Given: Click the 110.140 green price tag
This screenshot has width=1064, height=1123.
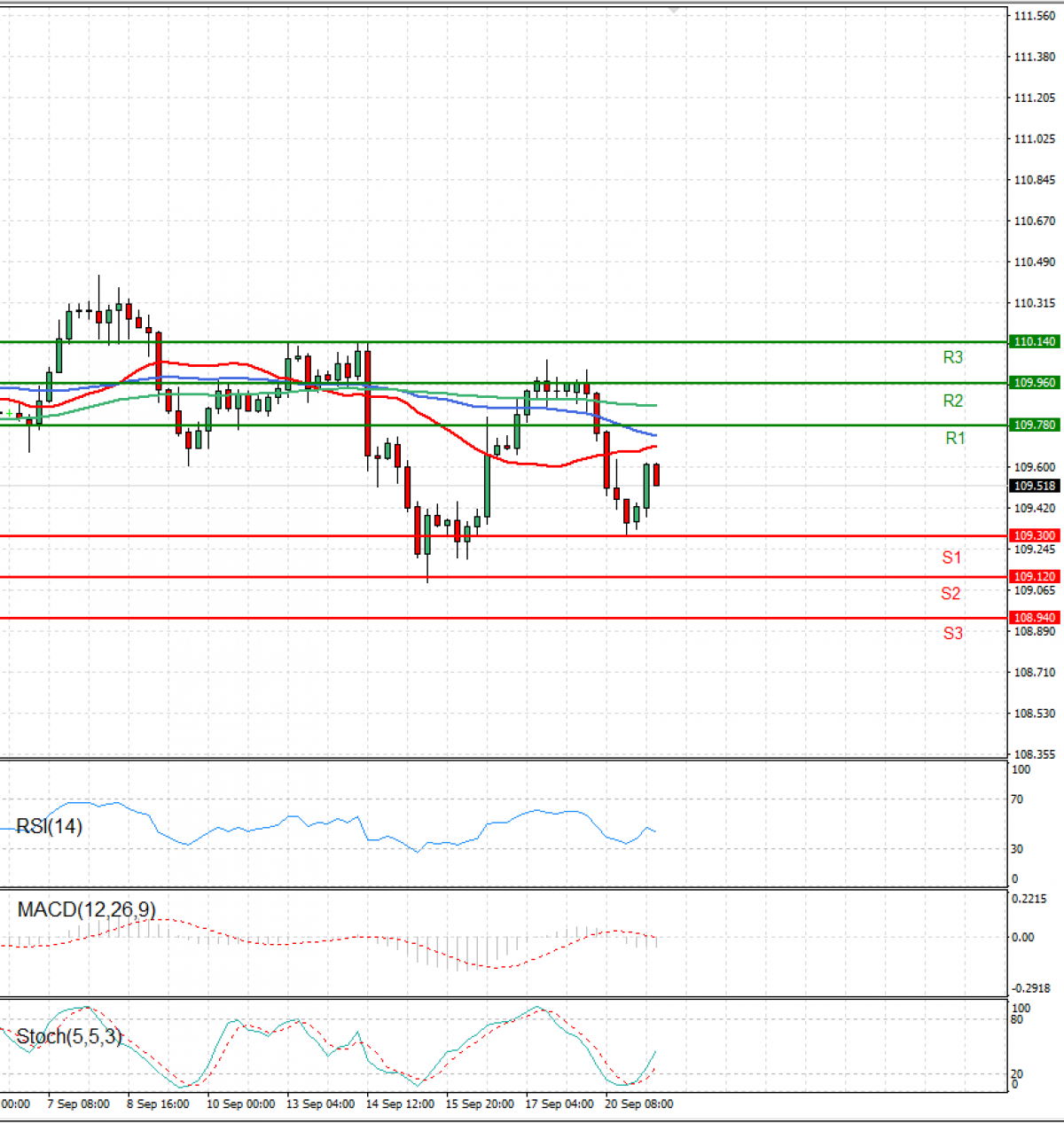Looking at the screenshot, I should tap(1035, 341).
